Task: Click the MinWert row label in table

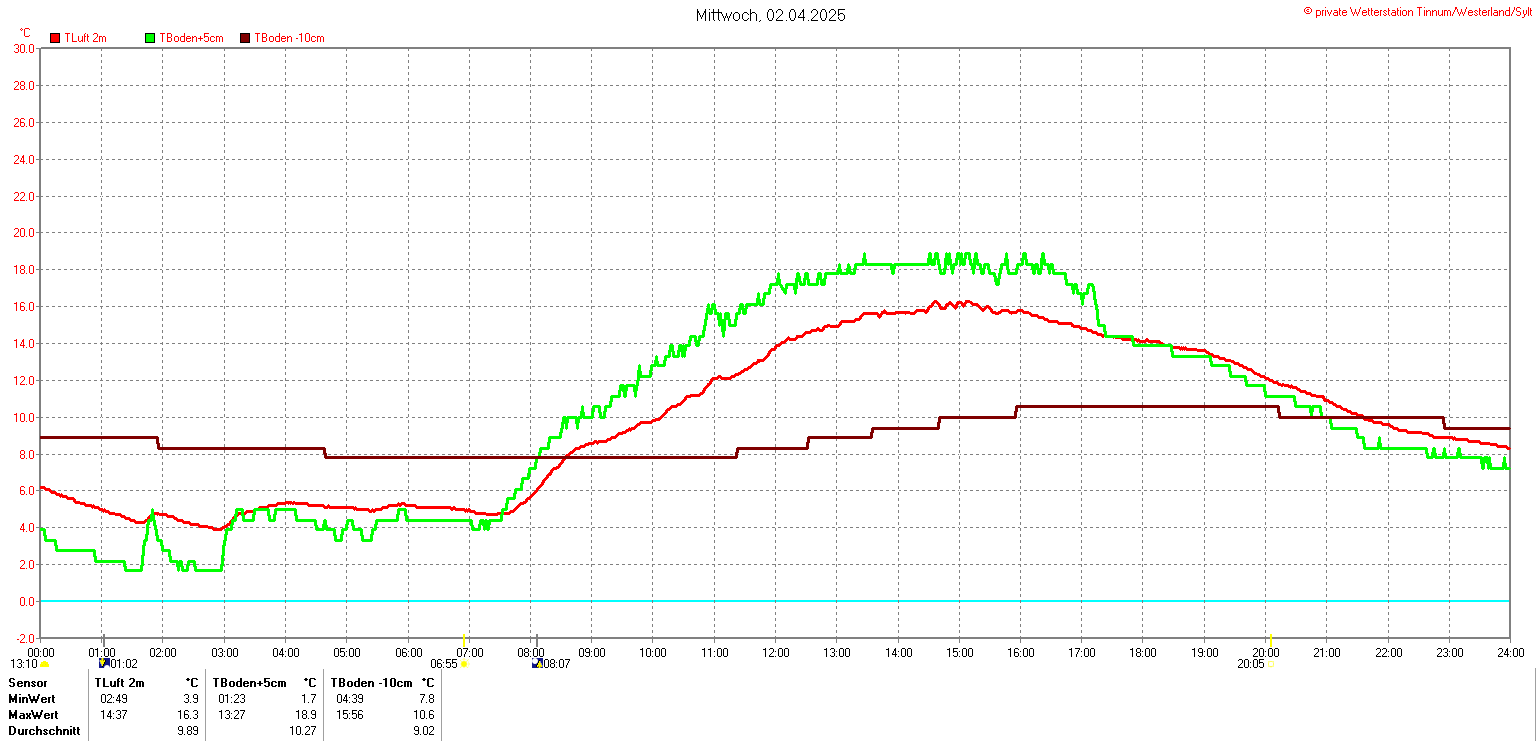Action: tap(31, 699)
